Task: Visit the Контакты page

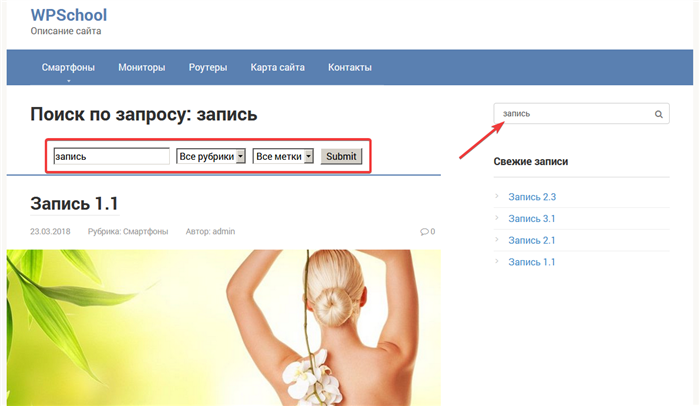Action: [x=350, y=67]
